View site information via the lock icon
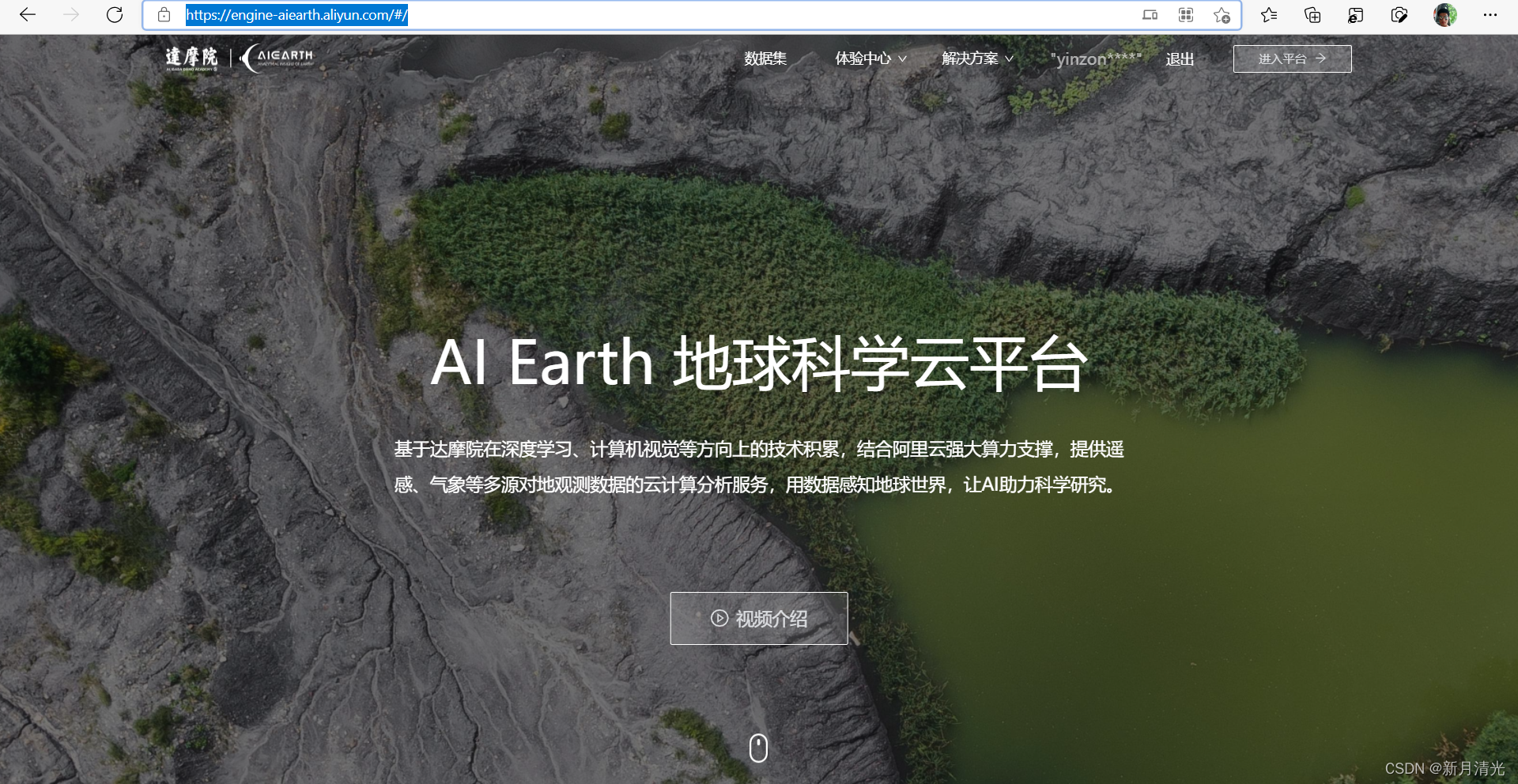1518x784 pixels. 164,15
